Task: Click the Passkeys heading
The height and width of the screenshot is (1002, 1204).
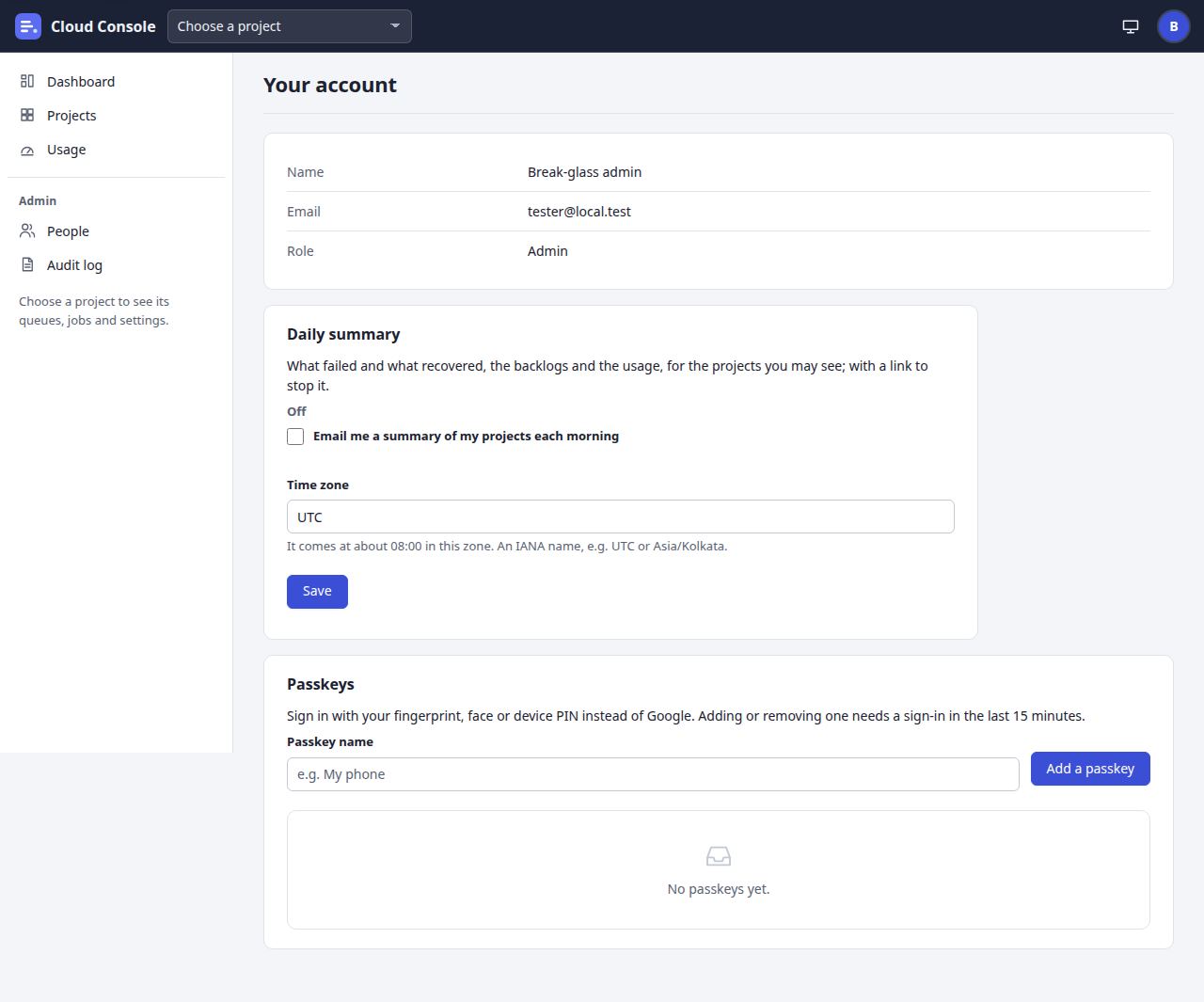Action: 321,684
